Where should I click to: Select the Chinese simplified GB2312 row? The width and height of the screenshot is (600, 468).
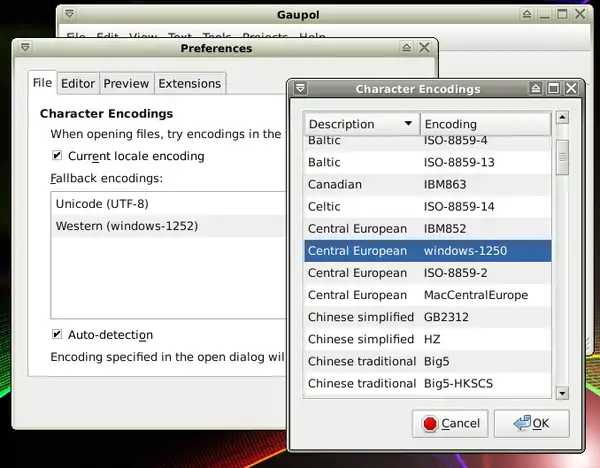427,317
